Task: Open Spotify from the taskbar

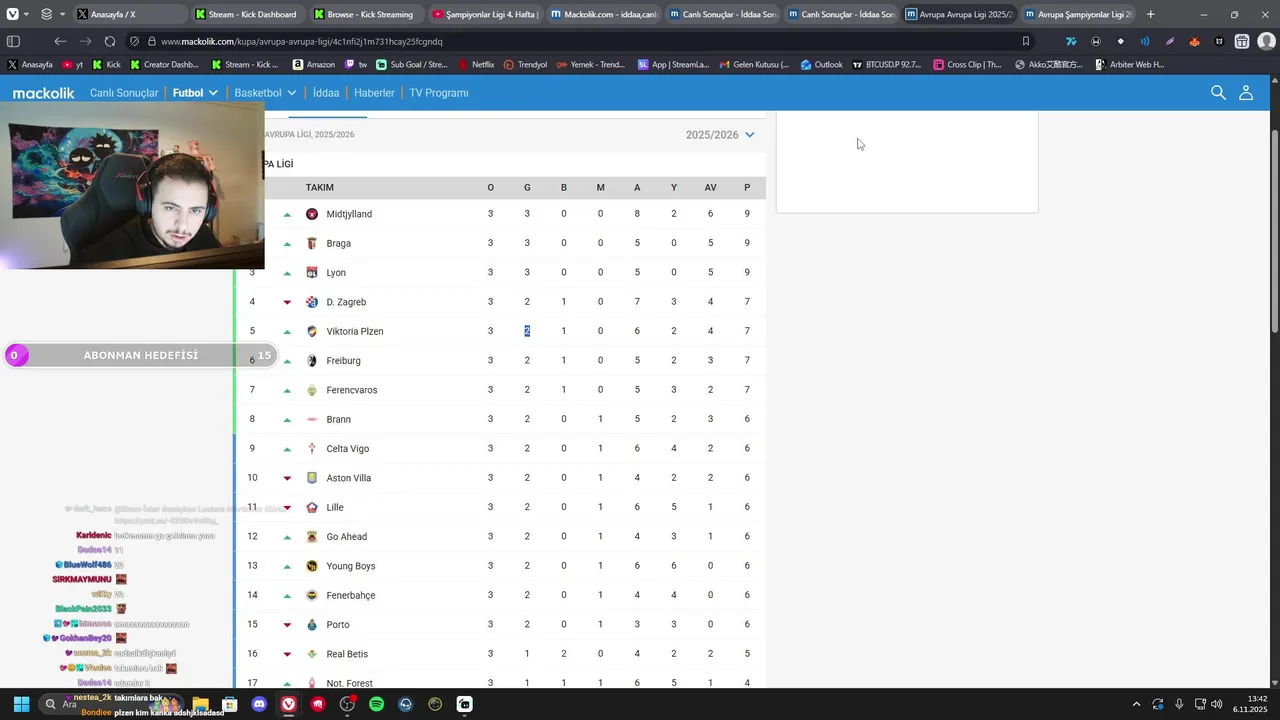Action: (x=376, y=704)
